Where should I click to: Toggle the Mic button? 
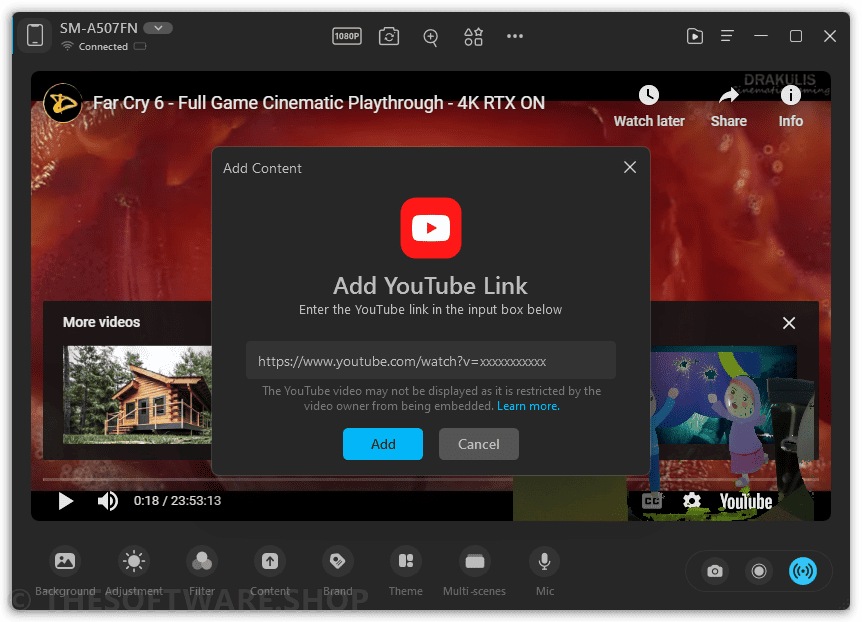tap(545, 572)
